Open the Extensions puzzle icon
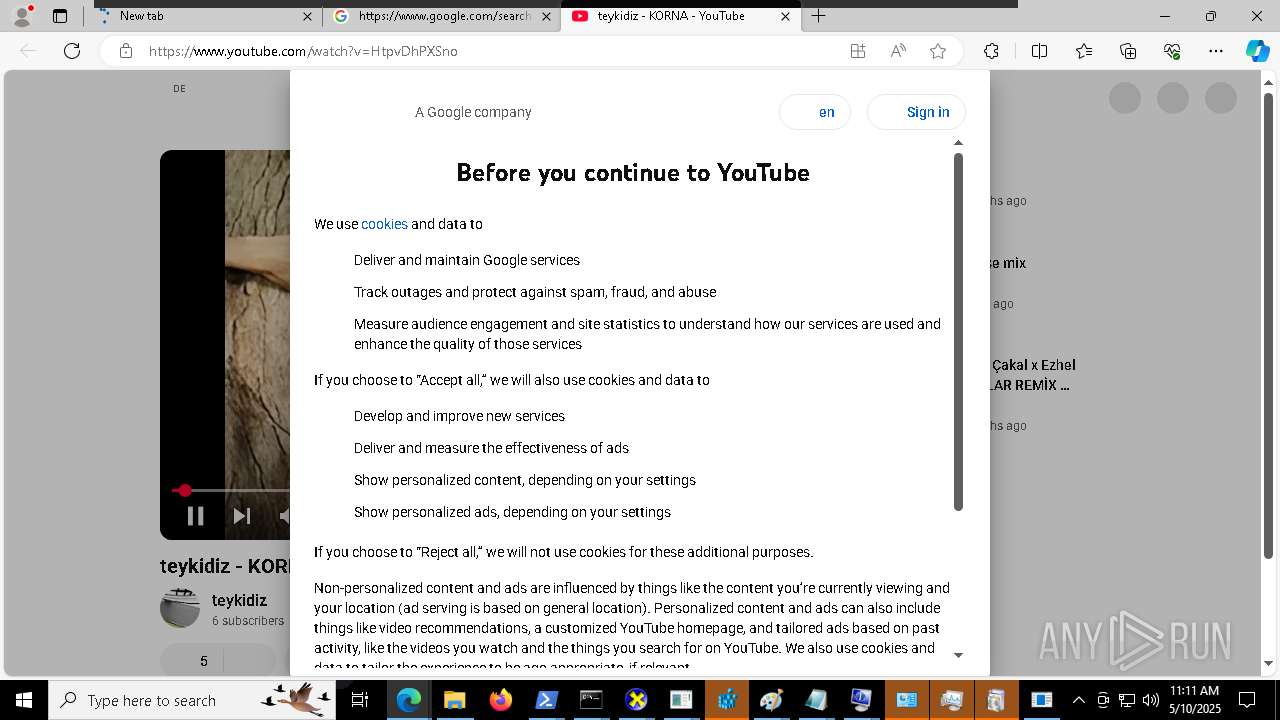The width and height of the screenshot is (1280, 720). (x=991, y=51)
